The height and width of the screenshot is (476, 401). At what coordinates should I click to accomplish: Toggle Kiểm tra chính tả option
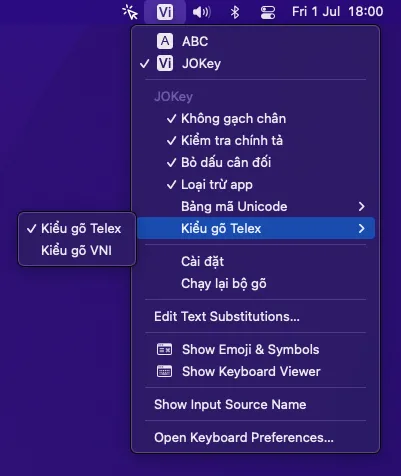(x=256, y=141)
